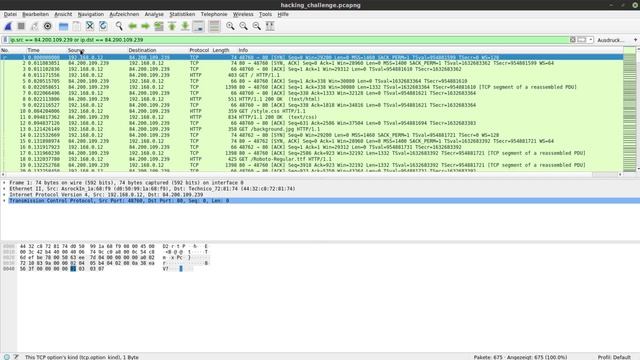This screenshot has width=640, height=360.
Task: Open the Aufzeichnen menu
Action: click(124, 14)
